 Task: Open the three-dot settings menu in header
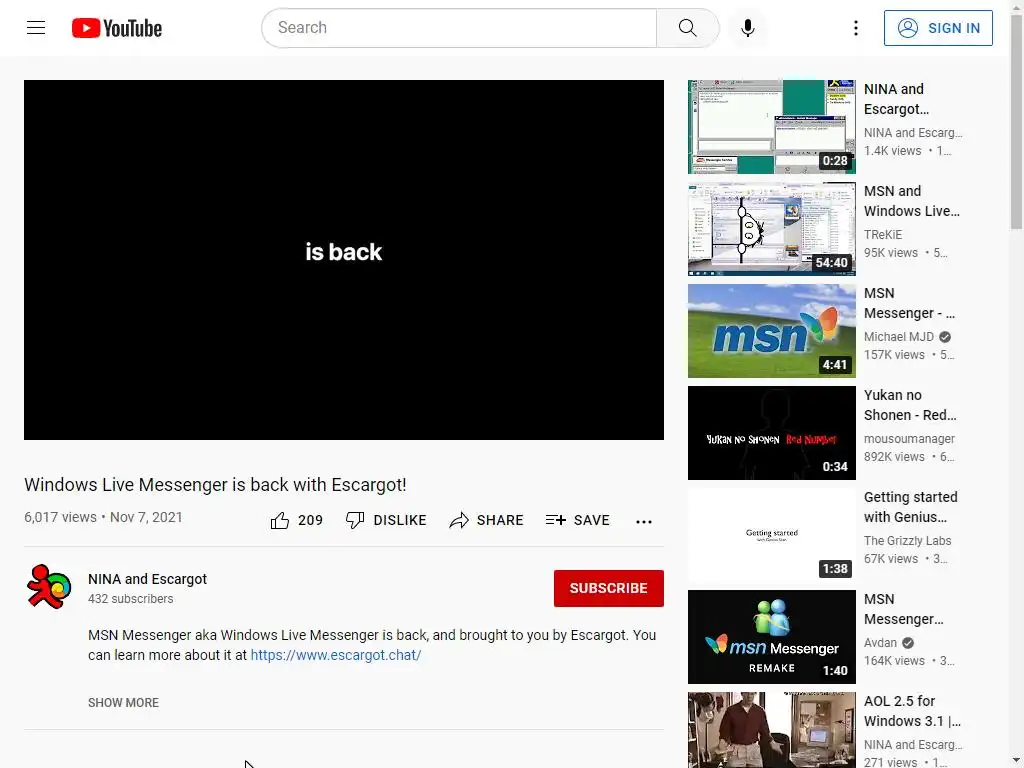pyautogui.click(x=856, y=28)
